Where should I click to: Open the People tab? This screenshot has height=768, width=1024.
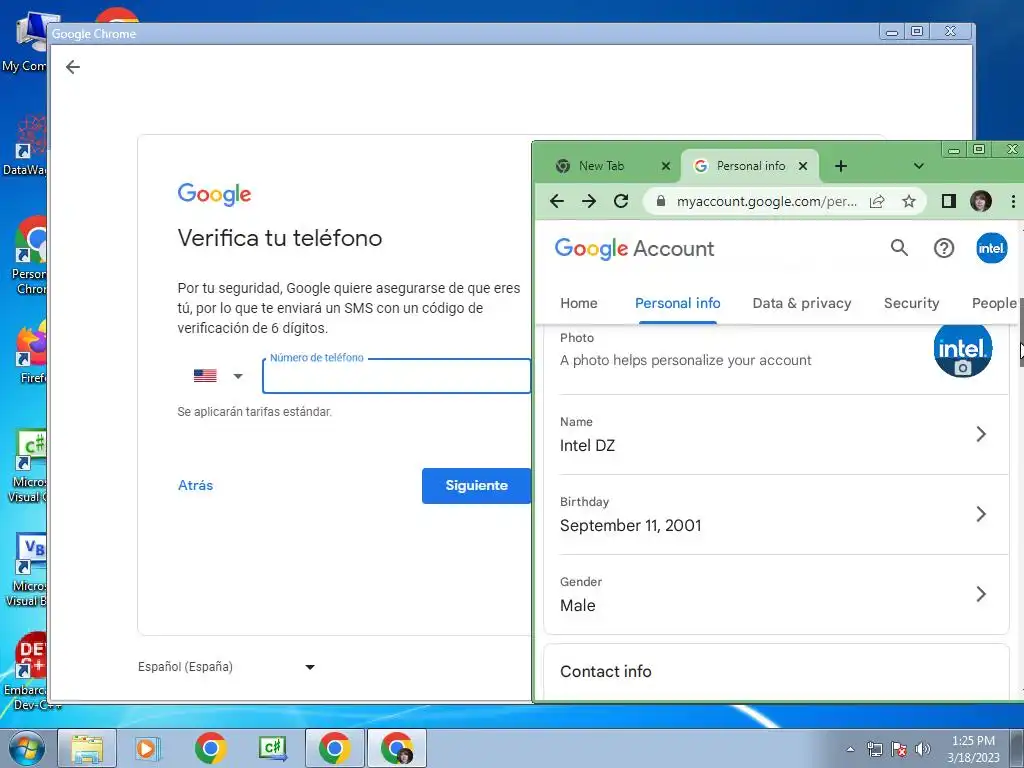994,303
